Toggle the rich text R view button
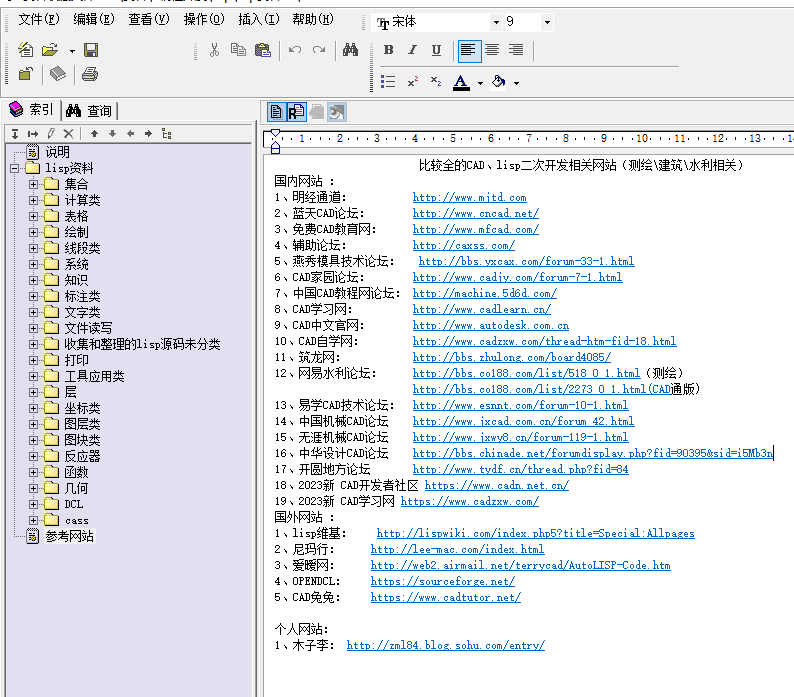The width and height of the screenshot is (794, 697). coord(296,111)
